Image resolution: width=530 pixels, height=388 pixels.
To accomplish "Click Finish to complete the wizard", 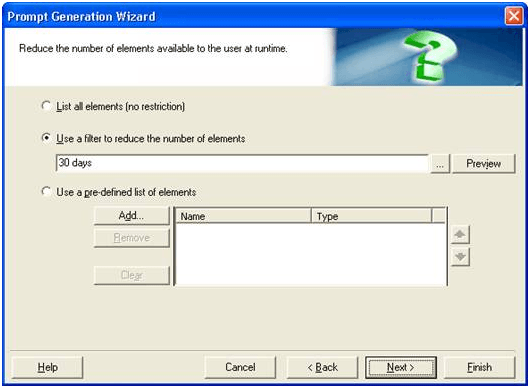I will pyautogui.click(x=479, y=367).
